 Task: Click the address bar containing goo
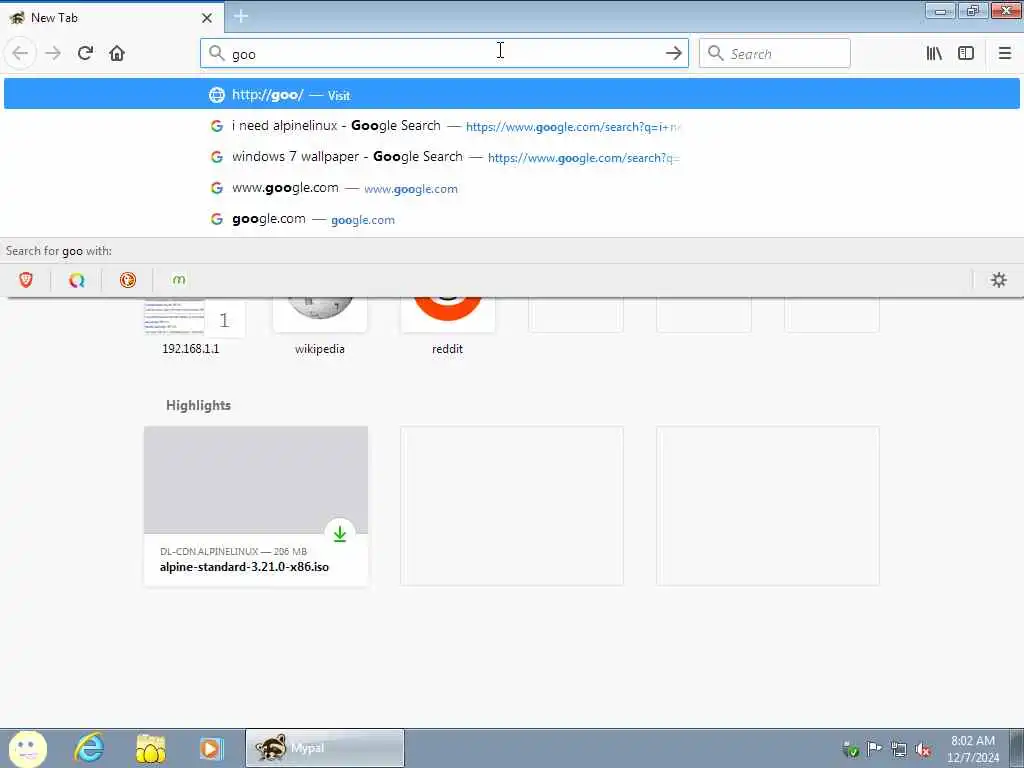(x=444, y=54)
